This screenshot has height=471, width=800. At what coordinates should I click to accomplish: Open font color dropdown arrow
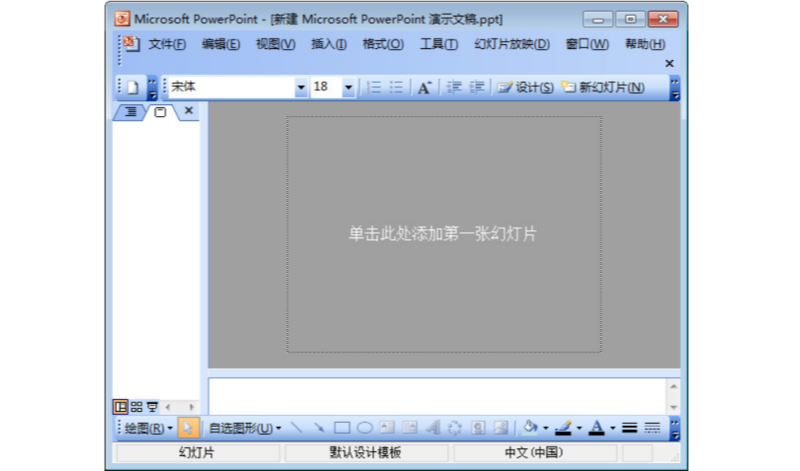(x=613, y=428)
